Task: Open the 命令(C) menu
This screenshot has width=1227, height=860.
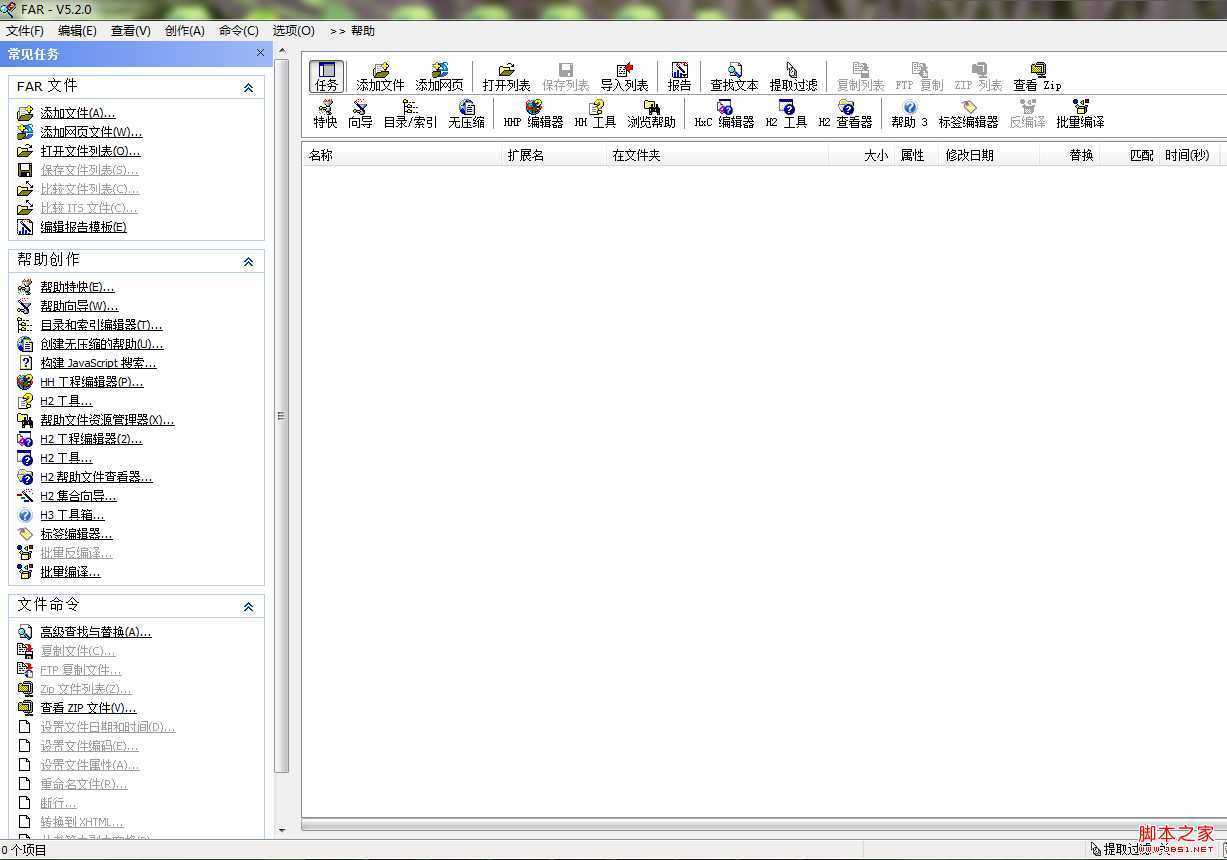Action: click(238, 31)
